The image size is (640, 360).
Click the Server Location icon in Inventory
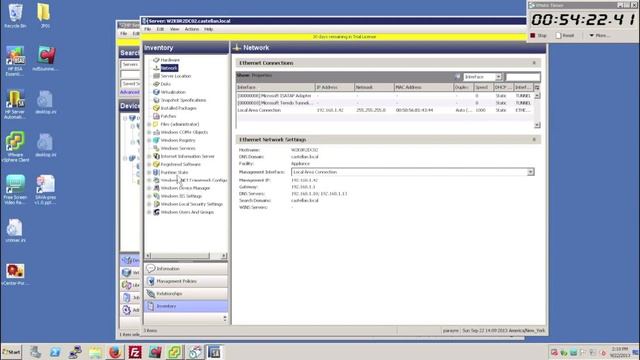click(156, 76)
